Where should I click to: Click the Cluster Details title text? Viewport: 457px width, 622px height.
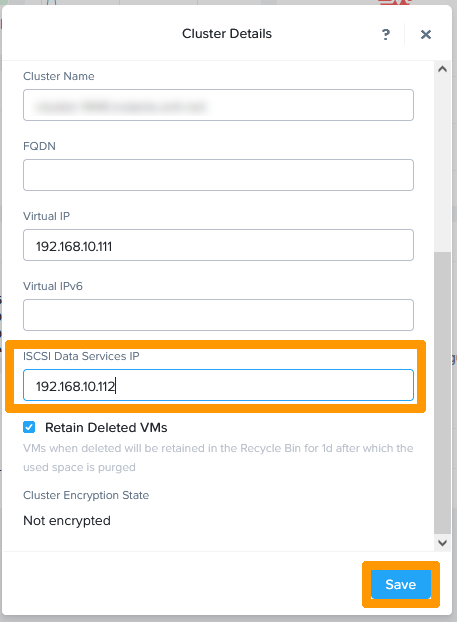(227, 34)
